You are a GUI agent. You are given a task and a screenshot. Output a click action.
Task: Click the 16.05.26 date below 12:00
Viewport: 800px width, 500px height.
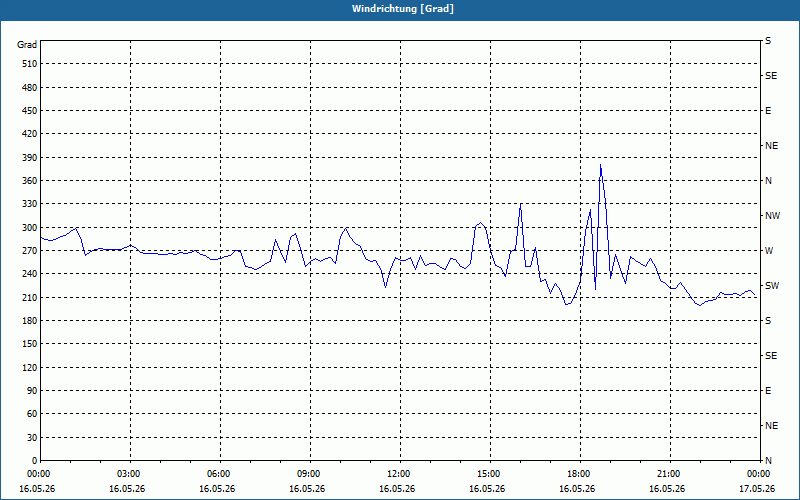coord(397,489)
